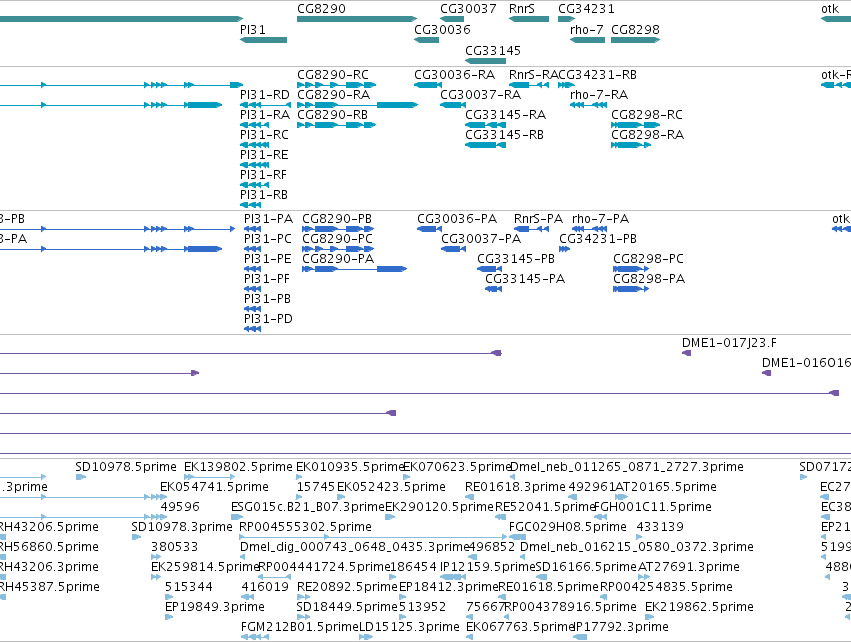Select the FGM212B01.5prime EST label
This screenshot has height=642, width=851.
point(300,627)
